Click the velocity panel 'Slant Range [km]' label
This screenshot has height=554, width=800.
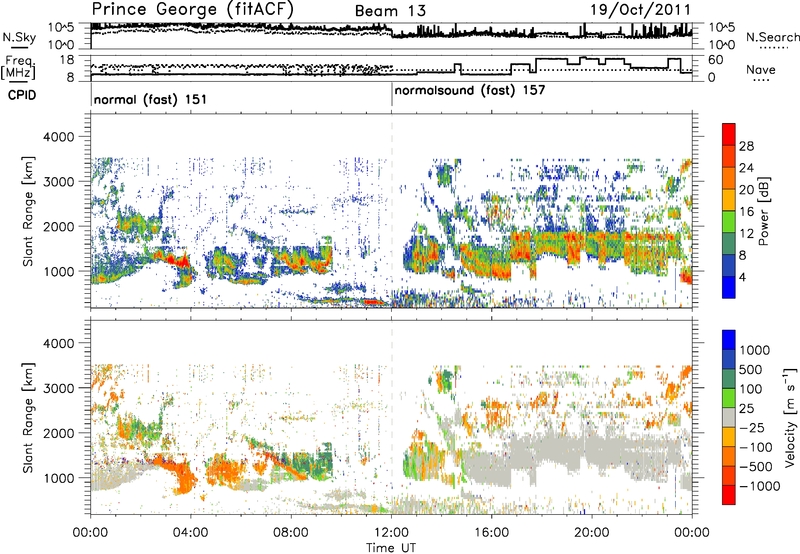(x=28, y=417)
